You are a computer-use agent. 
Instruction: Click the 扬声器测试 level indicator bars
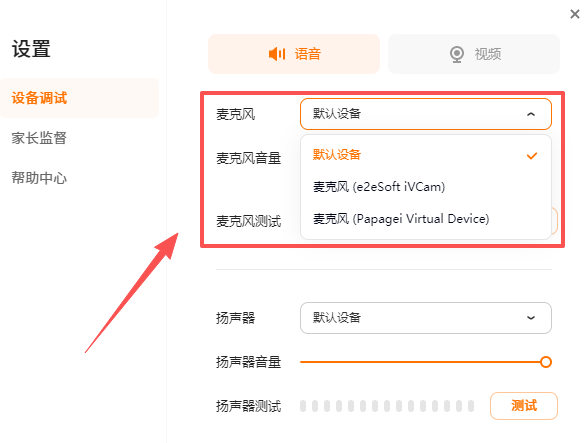coord(387,406)
